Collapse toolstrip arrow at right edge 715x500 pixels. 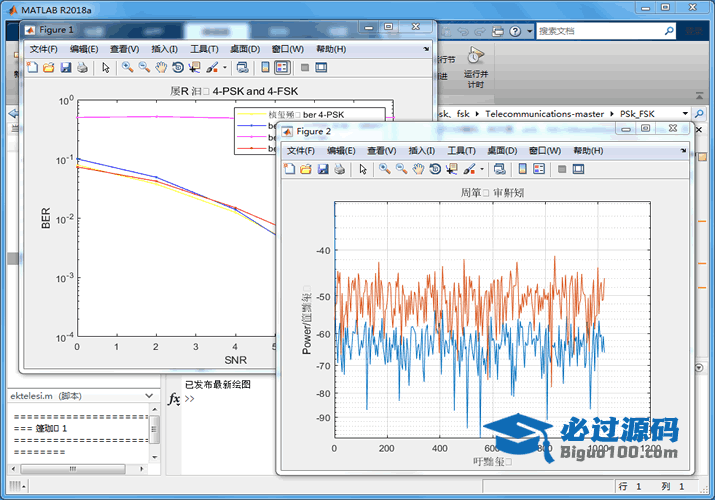coord(699,96)
